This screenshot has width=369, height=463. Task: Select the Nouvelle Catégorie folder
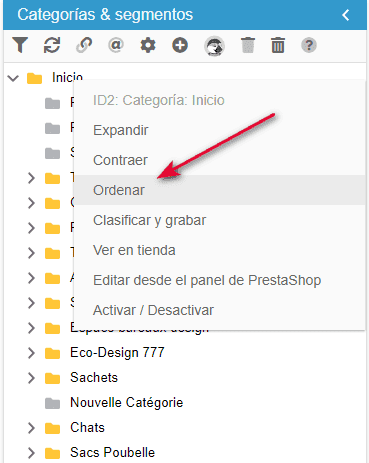coord(126,403)
